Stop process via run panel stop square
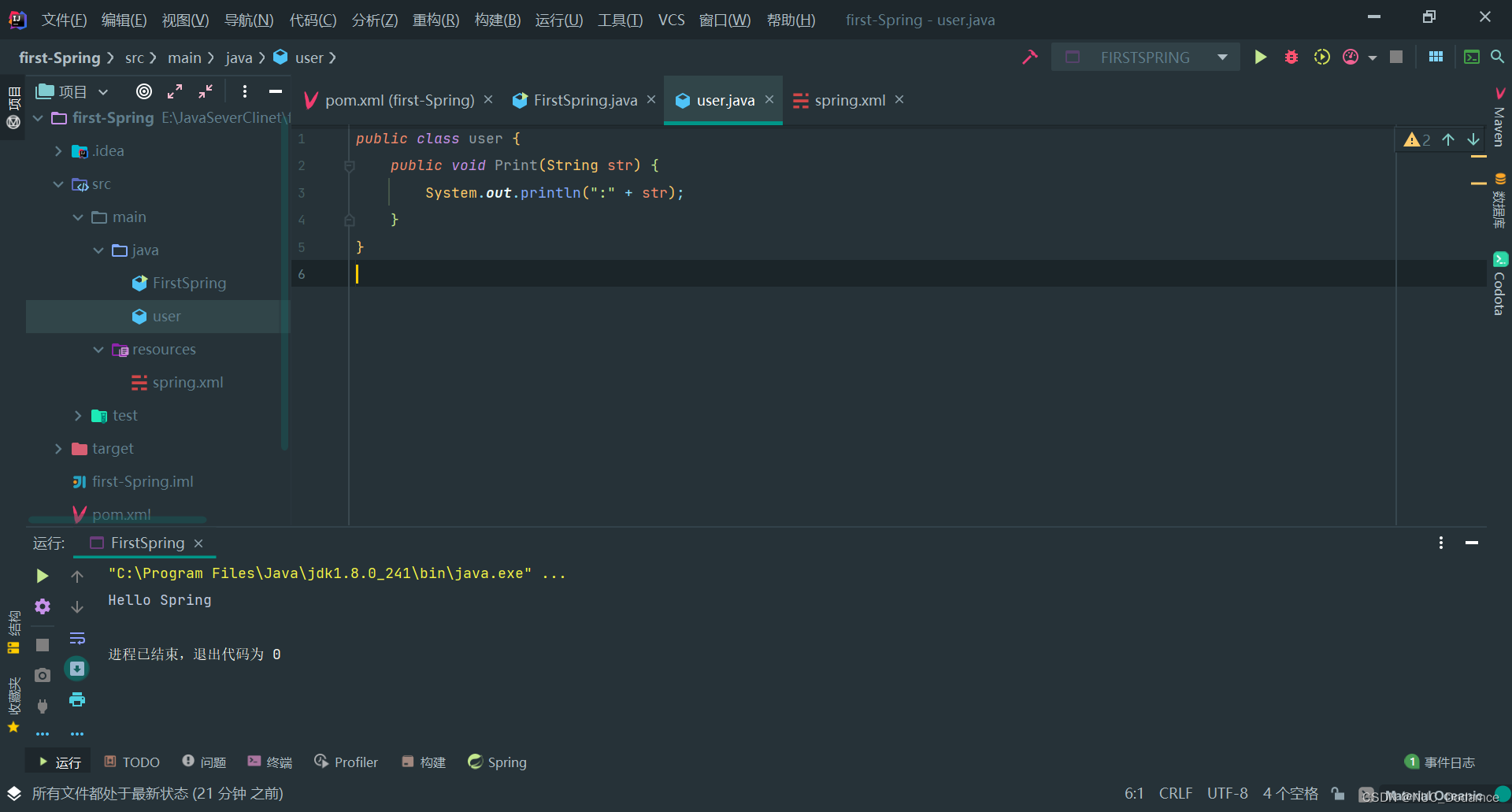This screenshot has height=812, width=1512. pos(43,645)
